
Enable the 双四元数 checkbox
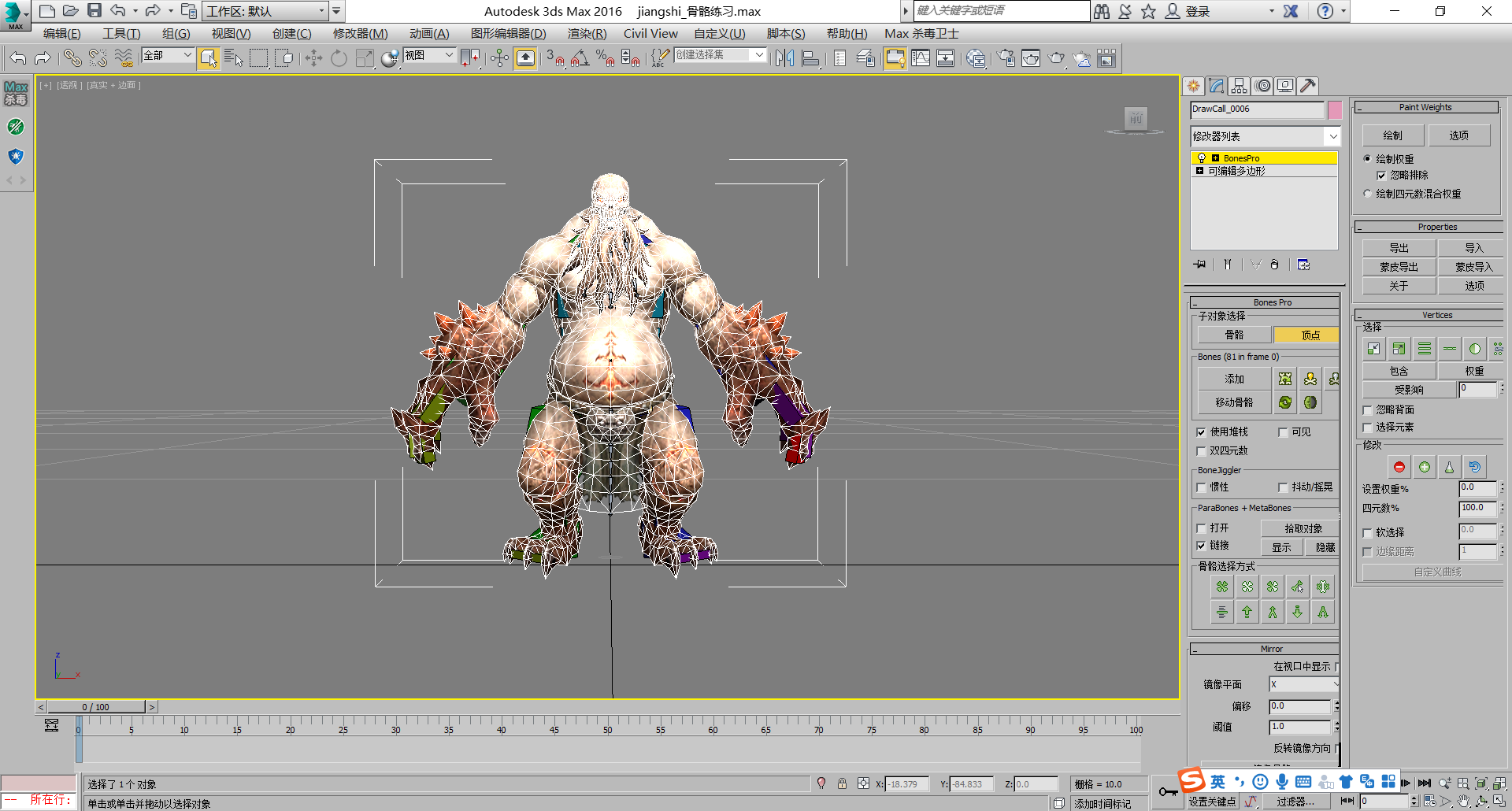pyautogui.click(x=1201, y=451)
